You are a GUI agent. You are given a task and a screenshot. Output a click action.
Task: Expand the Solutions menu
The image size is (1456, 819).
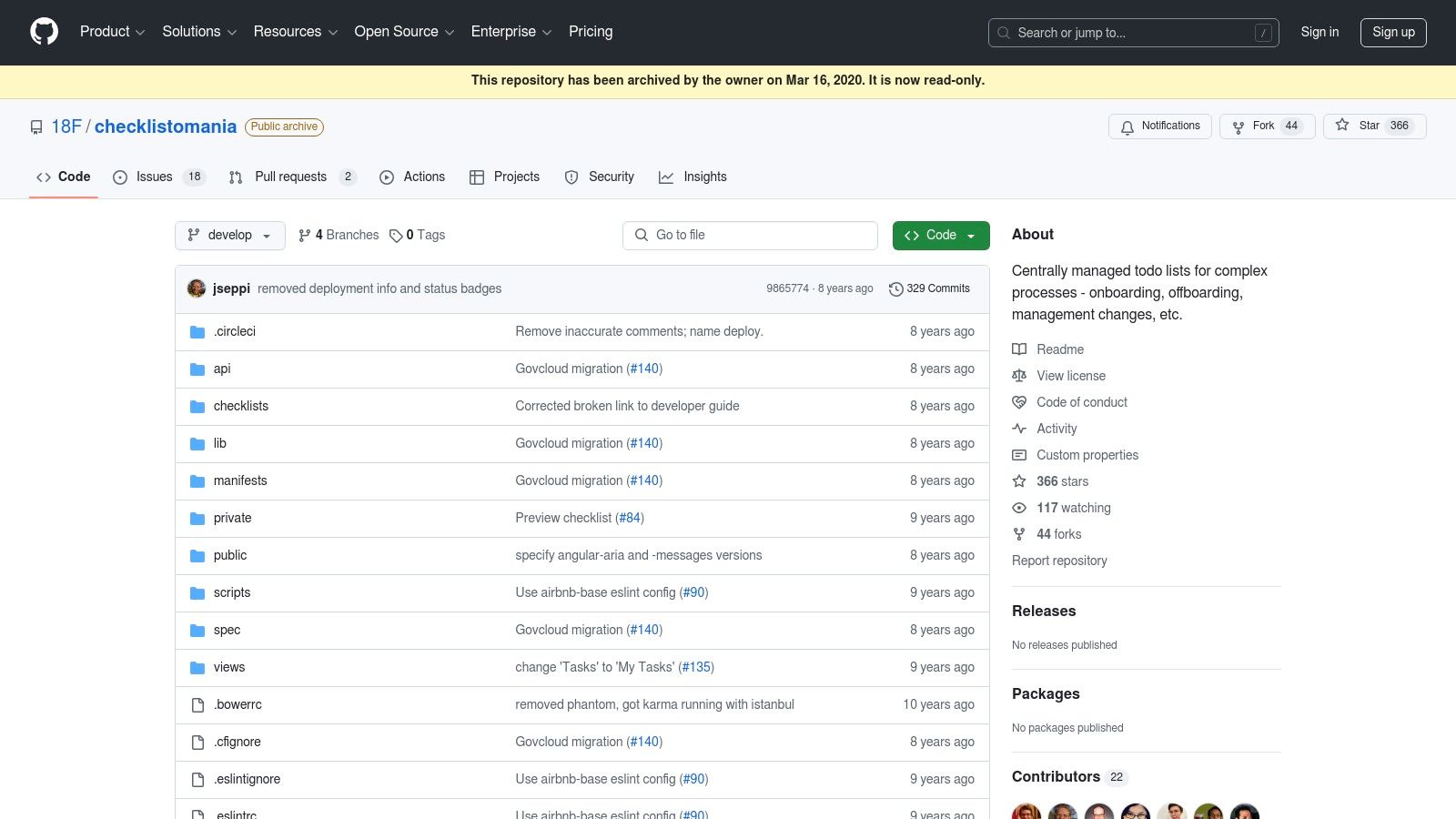pos(199,32)
